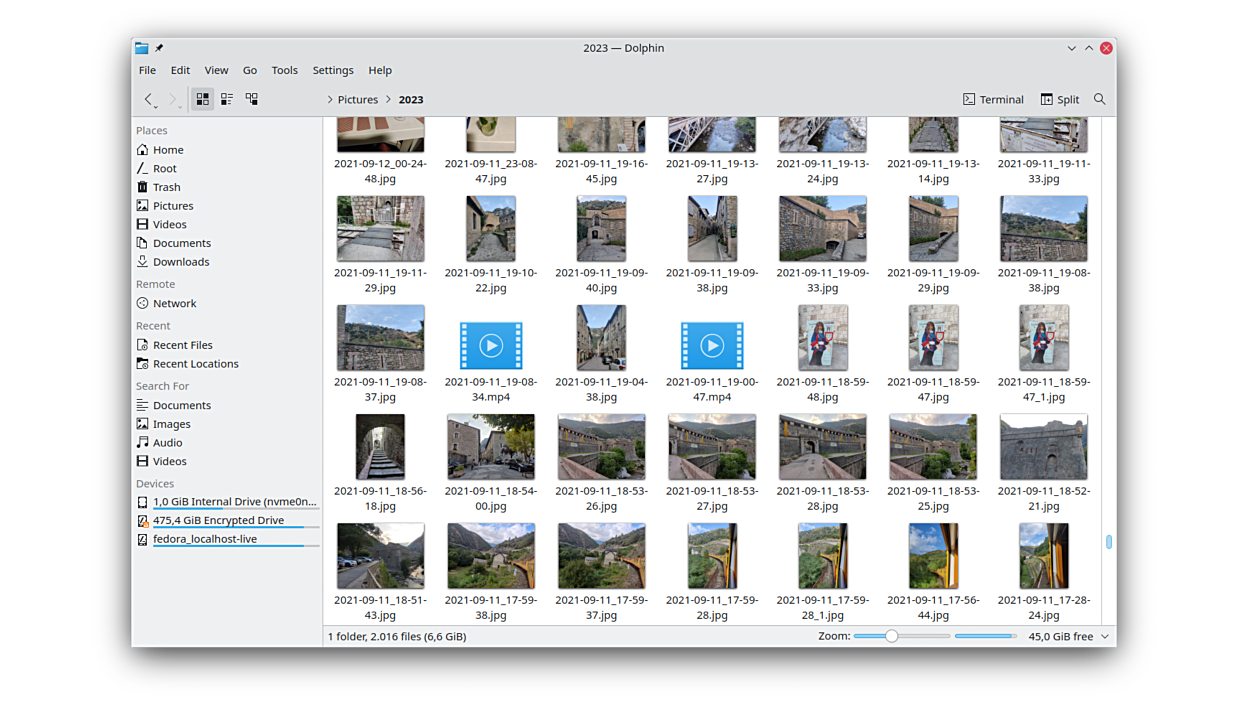
Task: Select thumbnail 2021-09-11_18-56-18.jpg
Action: (380, 447)
